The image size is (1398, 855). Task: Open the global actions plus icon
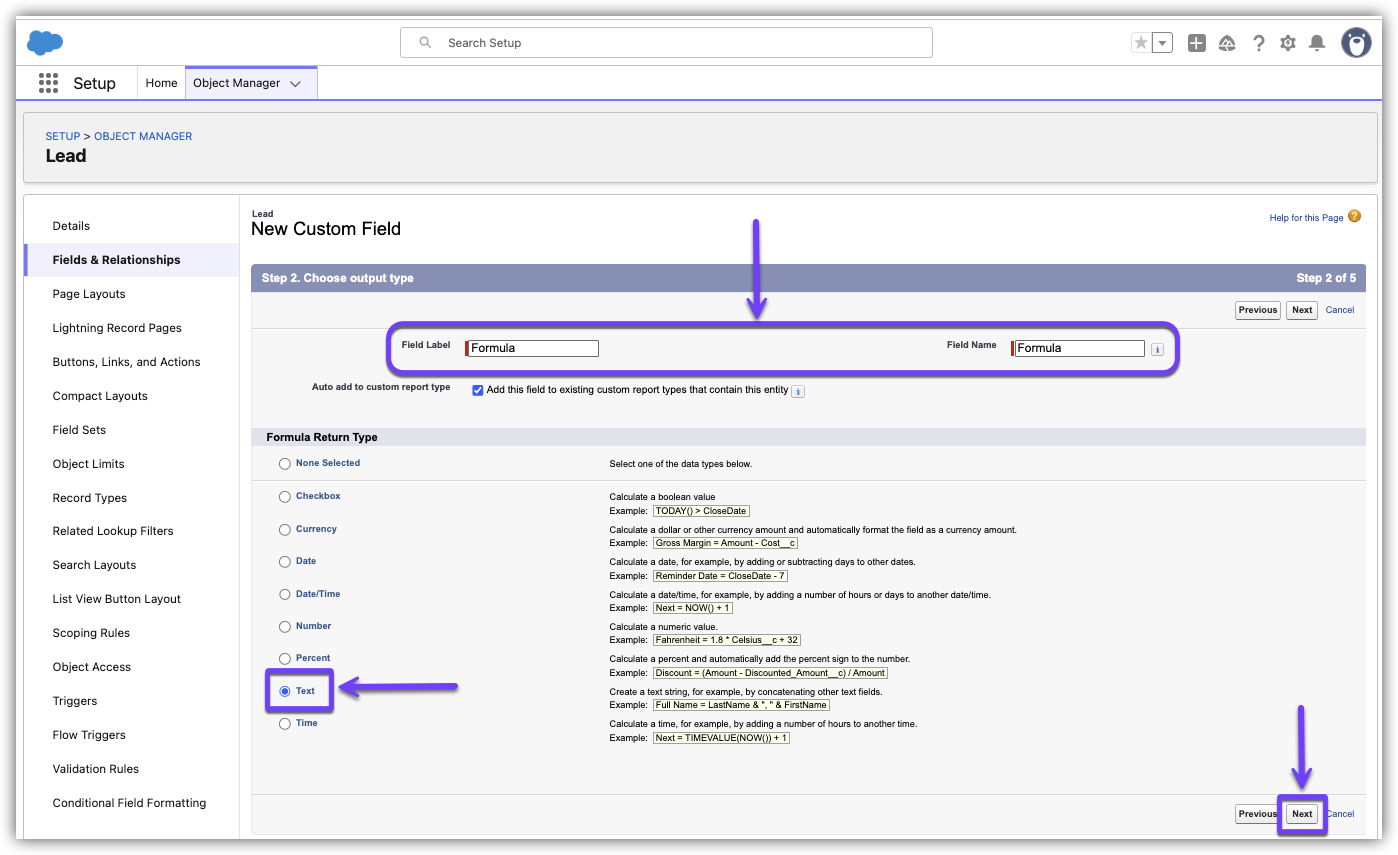1196,43
